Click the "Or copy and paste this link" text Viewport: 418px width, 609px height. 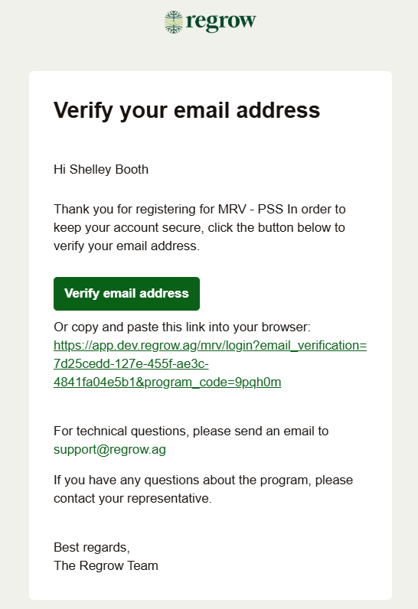[x=182, y=327]
